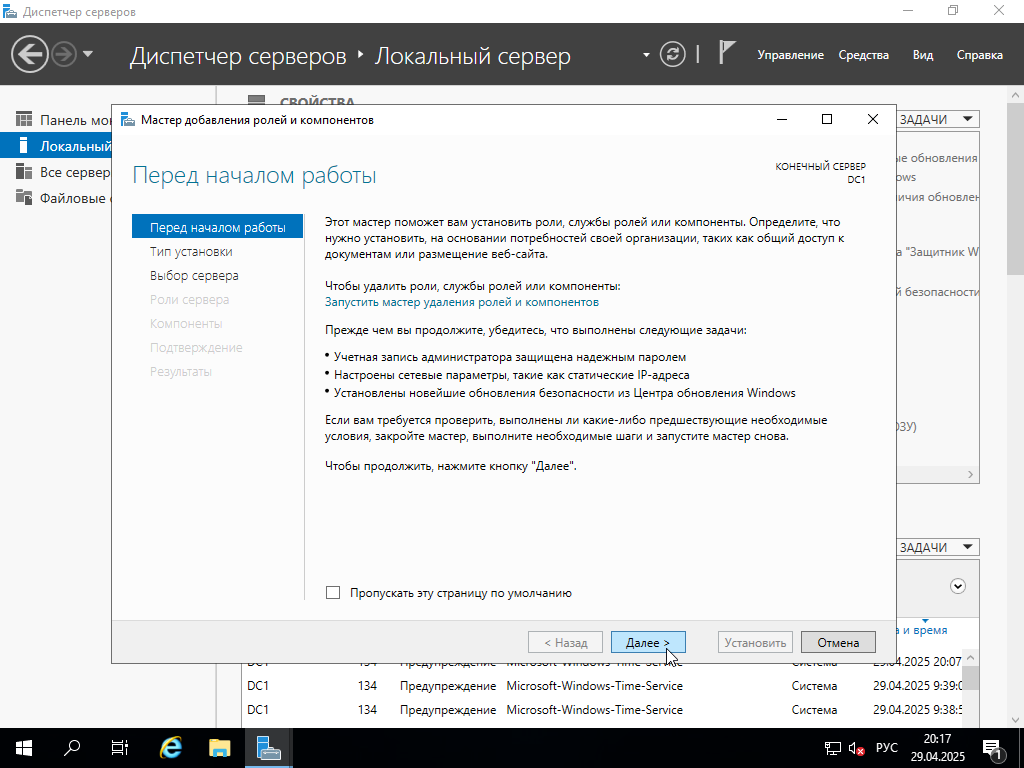Click the muted volume tray icon
The height and width of the screenshot is (768, 1024).
point(856,748)
